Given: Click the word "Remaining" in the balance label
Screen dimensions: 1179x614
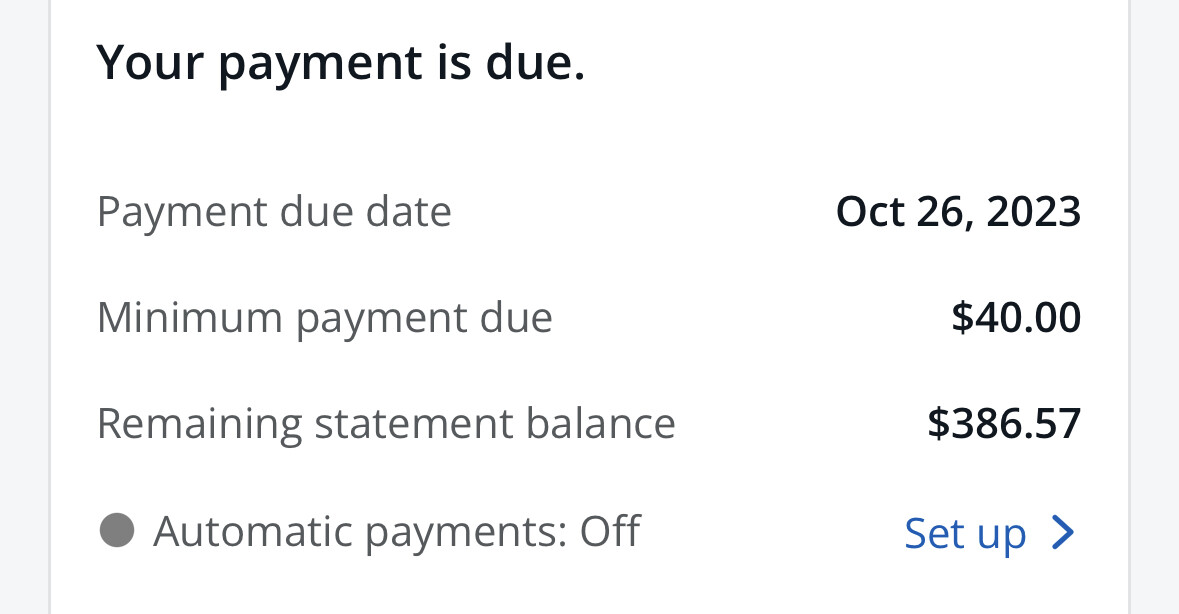Looking at the screenshot, I should pyautogui.click(x=199, y=423).
